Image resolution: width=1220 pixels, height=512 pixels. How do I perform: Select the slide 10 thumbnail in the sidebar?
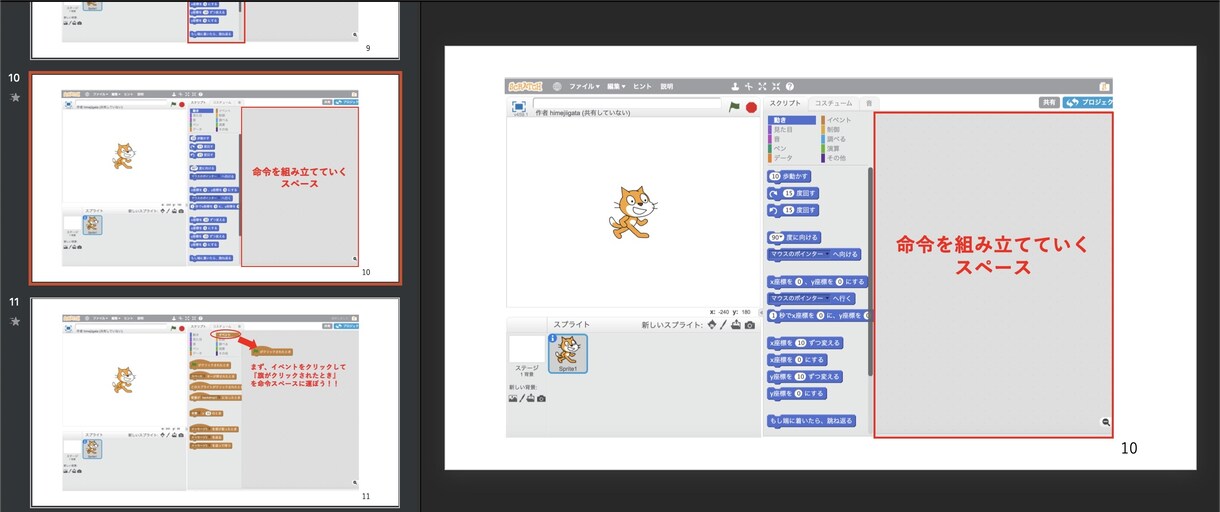pos(215,178)
